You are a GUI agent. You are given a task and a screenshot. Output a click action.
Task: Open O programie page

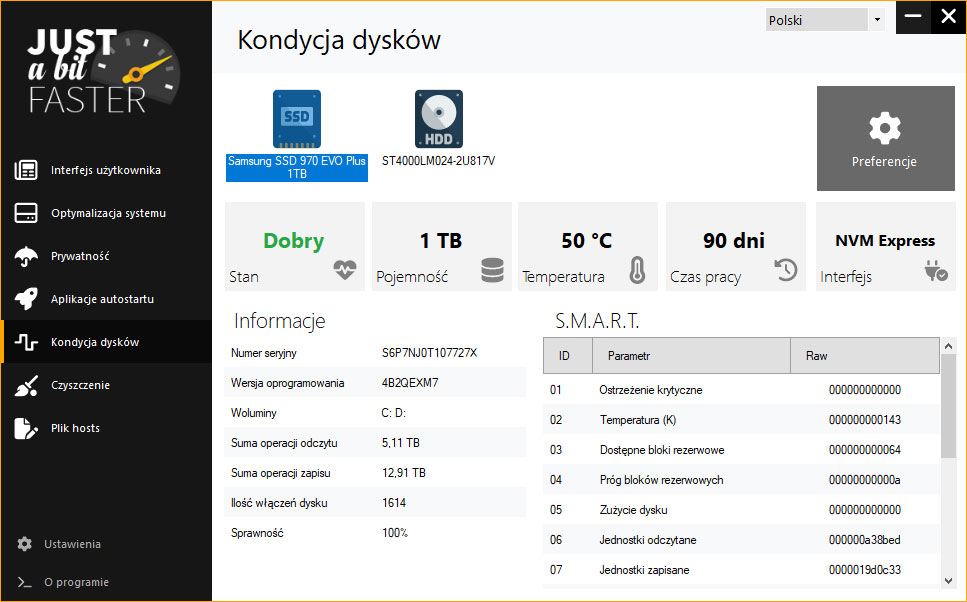point(76,582)
